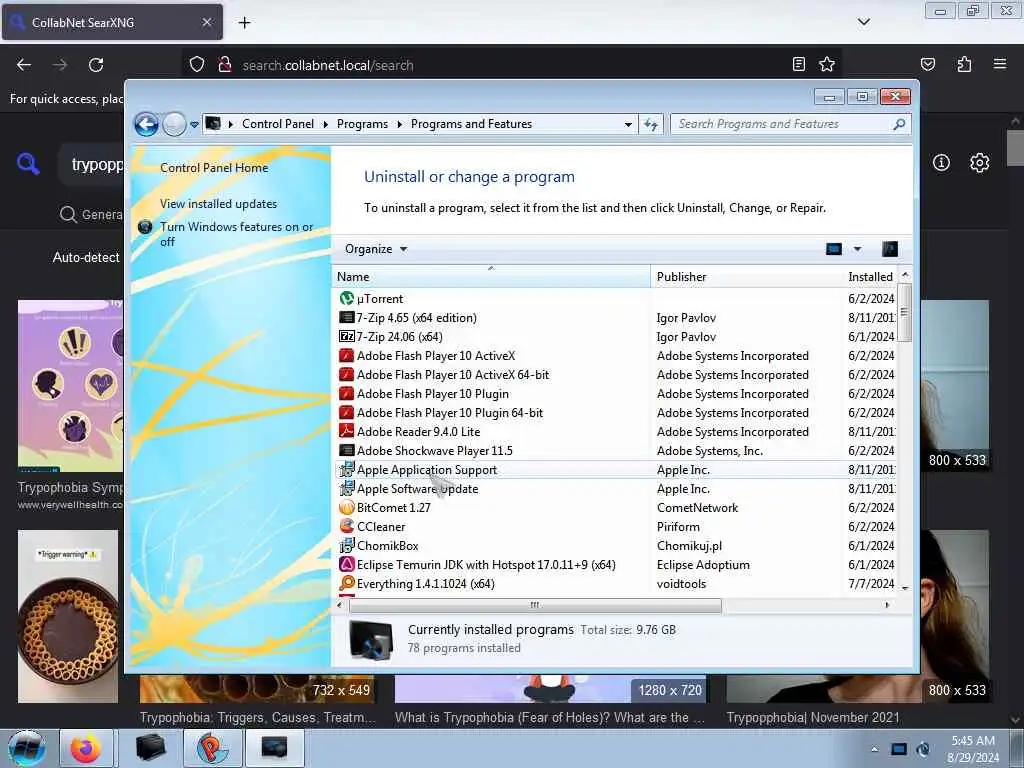Image resolution: width=1024 pixels, height=768 pixels.
Task: Open the Trypophobia Symptoms thumbnail
Action: [71, 386]
